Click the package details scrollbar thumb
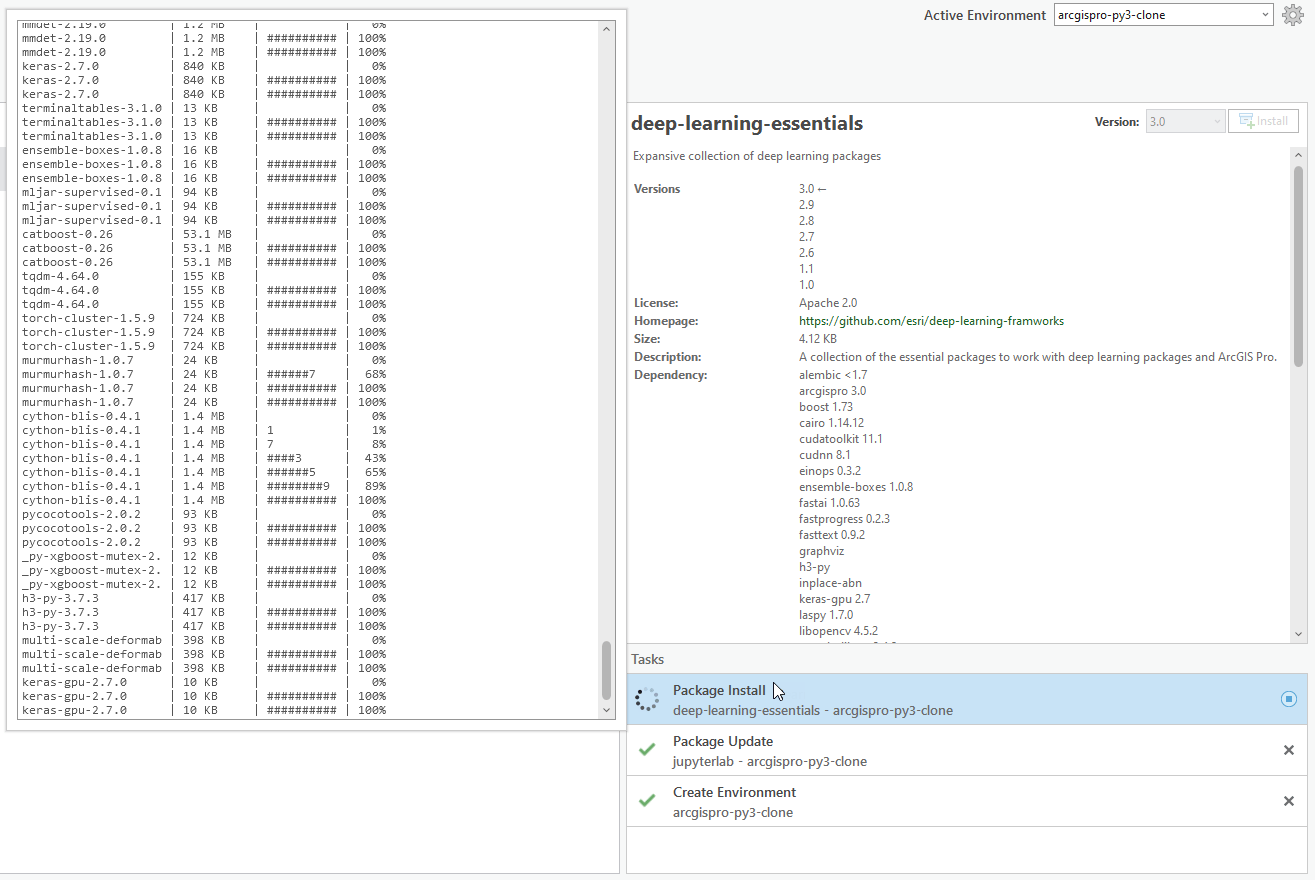The width and height of the screenshot is (1315, 880). click(x=1298, y=265)
